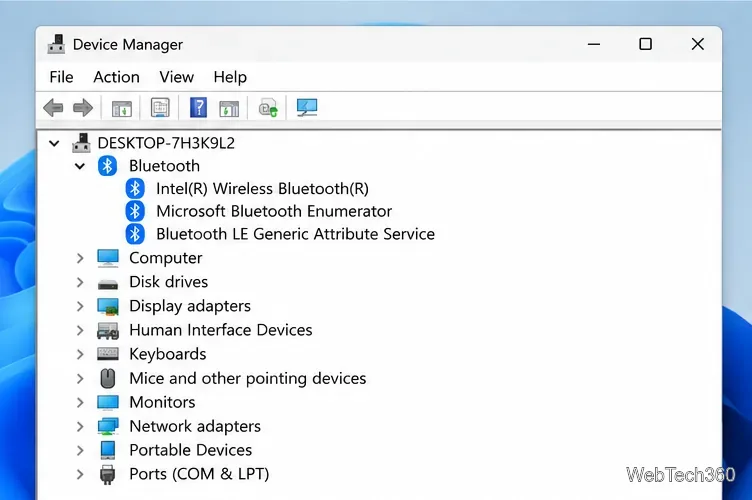
Task: Close the Device Manager window
Action: click(x=698, y=44)
